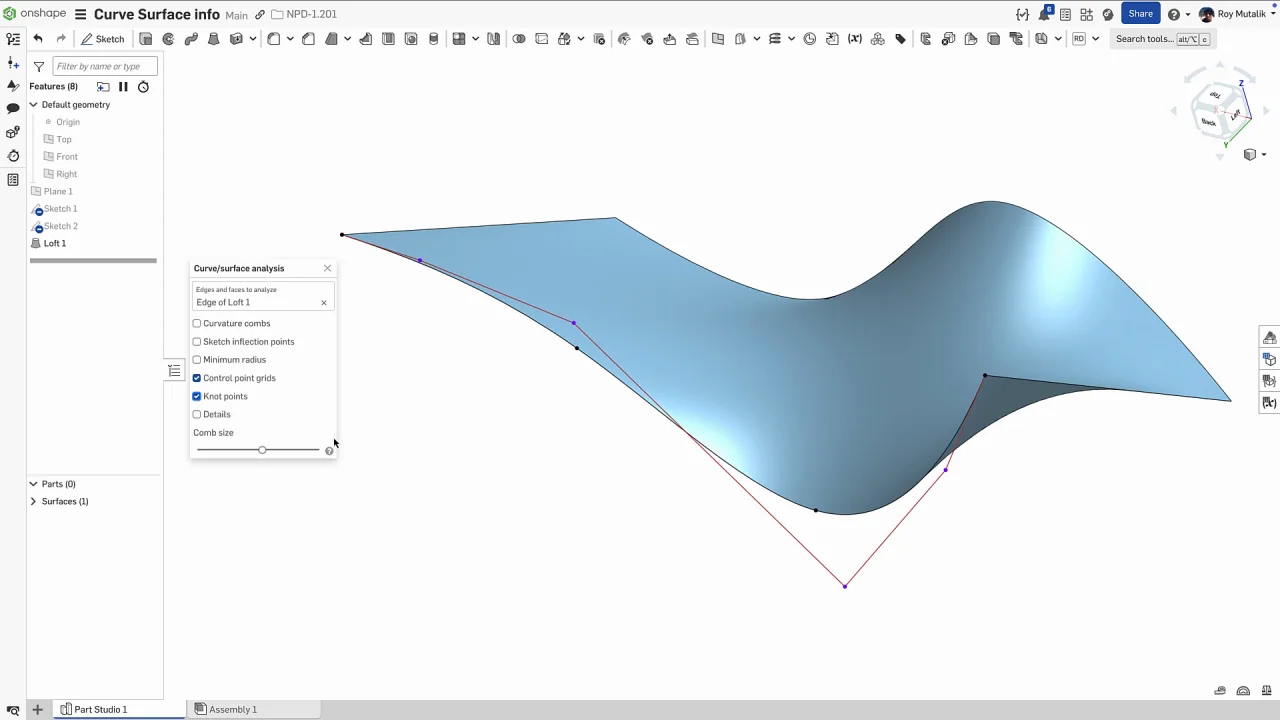Select the Loft tool in the toolbar
This screenshot has height=720, width=1280.
[x=213, y=39]
